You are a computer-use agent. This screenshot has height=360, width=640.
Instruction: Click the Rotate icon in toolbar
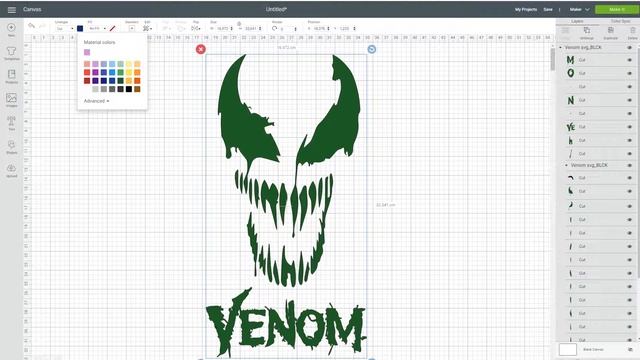274,28
